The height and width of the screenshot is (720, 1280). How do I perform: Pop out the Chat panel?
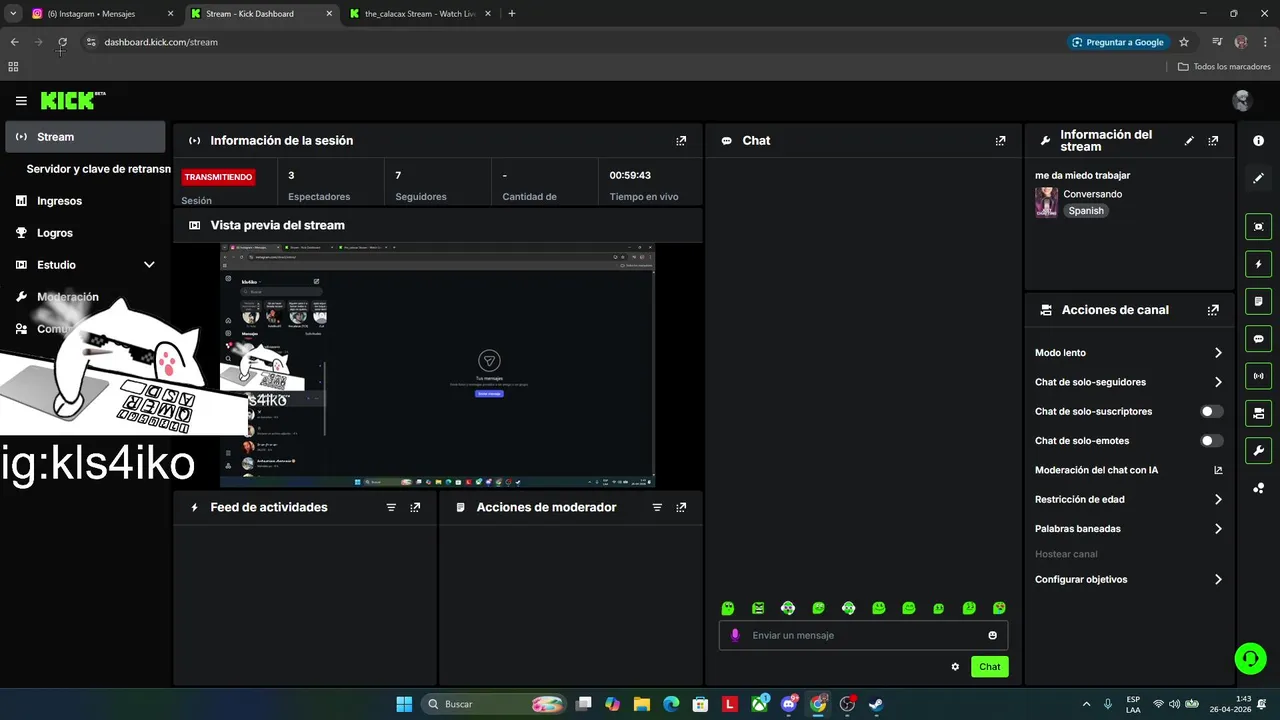click(1000, 141)
